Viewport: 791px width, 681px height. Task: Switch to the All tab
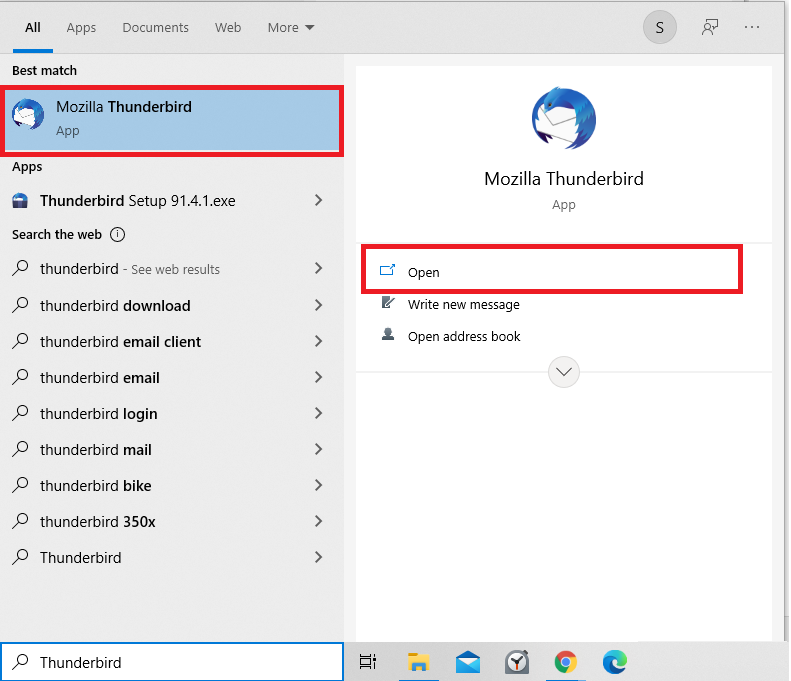click(x=33, y=28)
